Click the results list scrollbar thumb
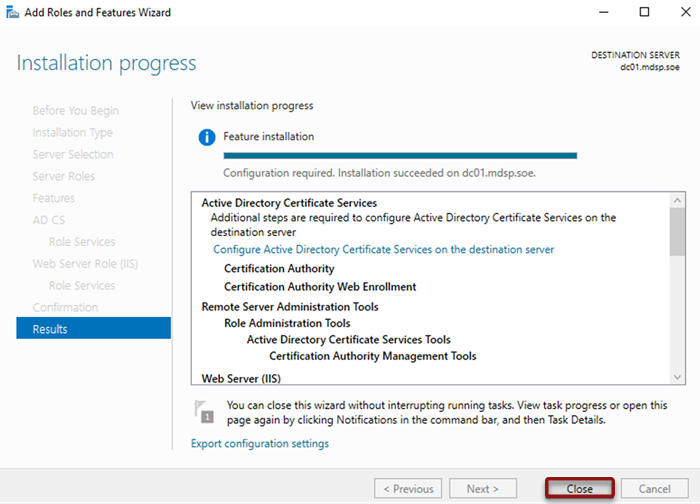The width and height of the screenshot is (700, 504). (x=677, y=232)
